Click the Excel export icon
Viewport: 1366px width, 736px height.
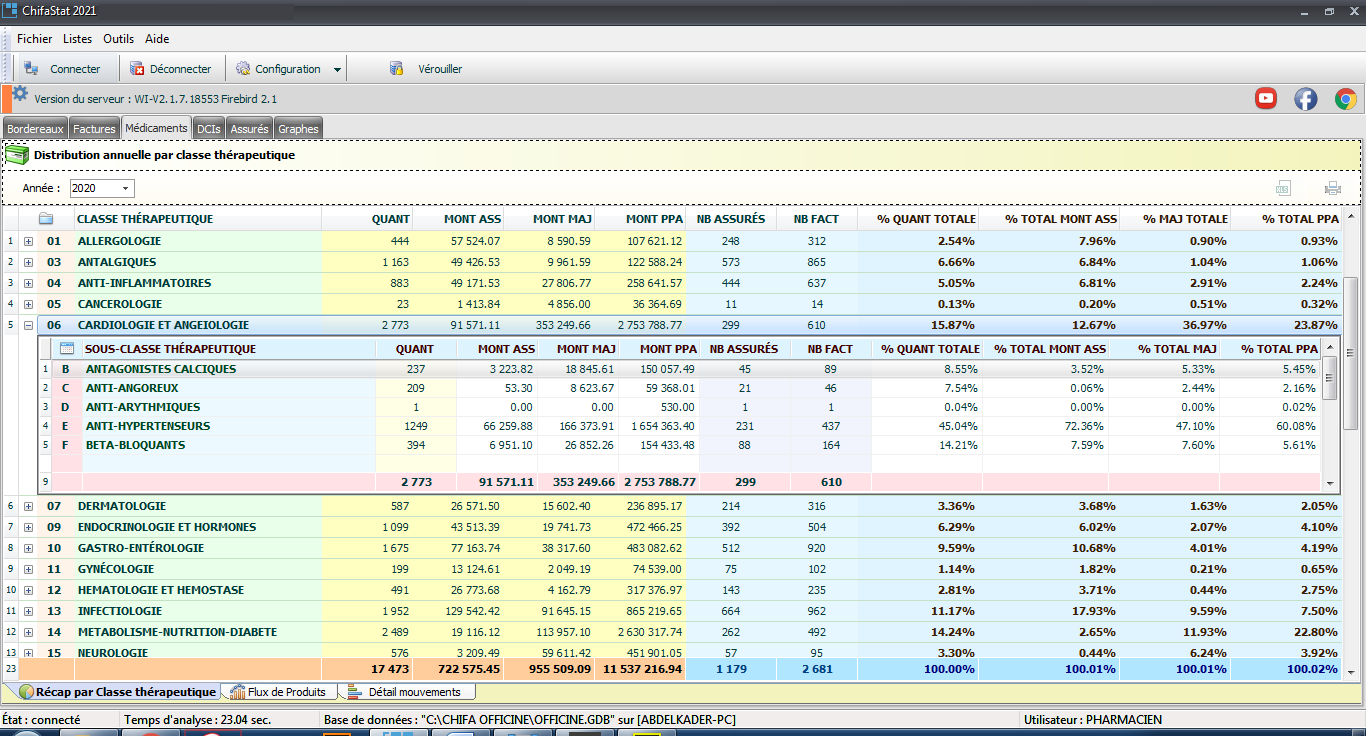point(1283,188)
